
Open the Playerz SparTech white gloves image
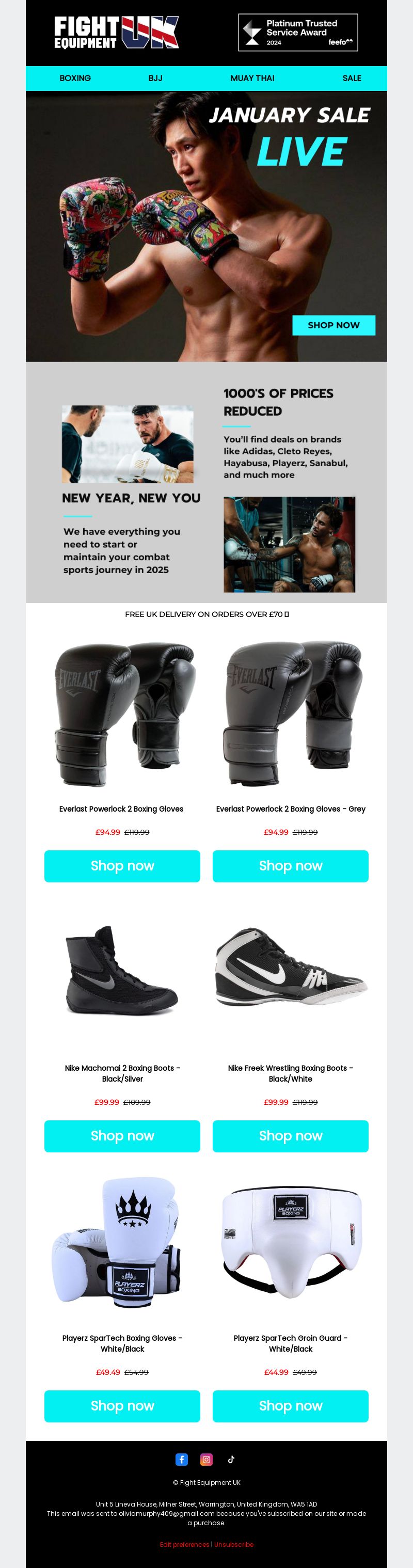click(x=122, y=1243)
